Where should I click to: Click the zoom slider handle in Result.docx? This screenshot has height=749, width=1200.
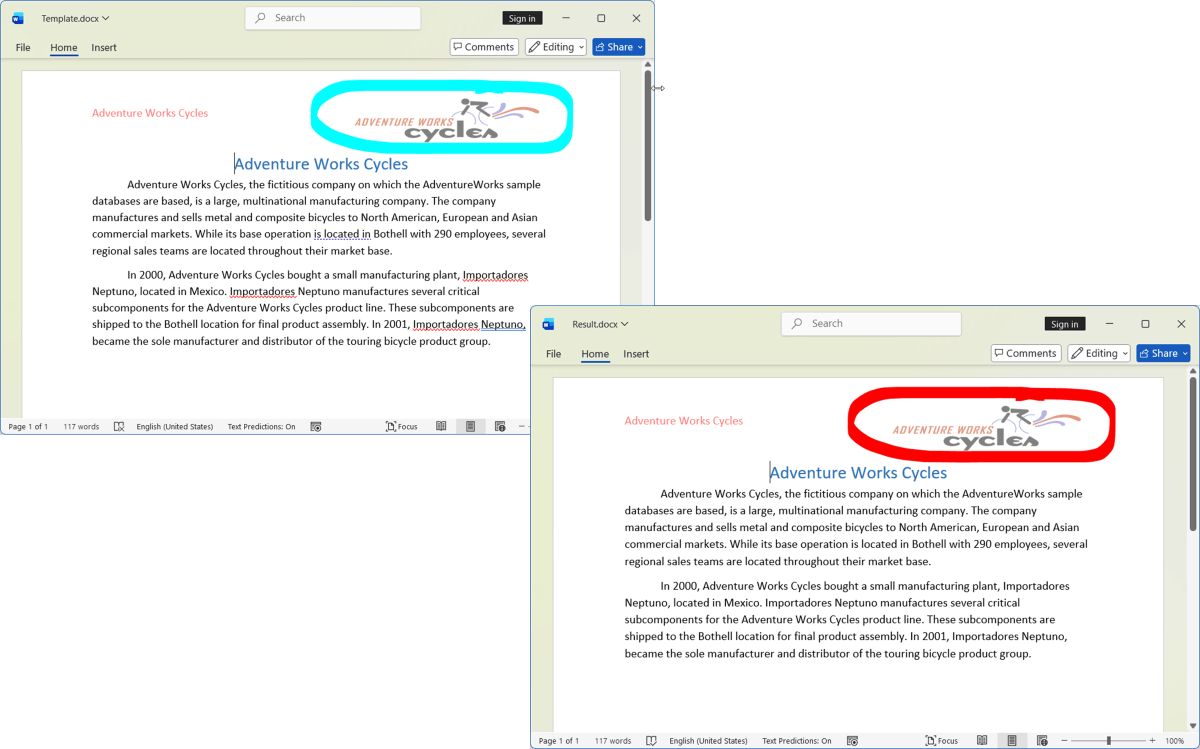tap(1108, 741)
